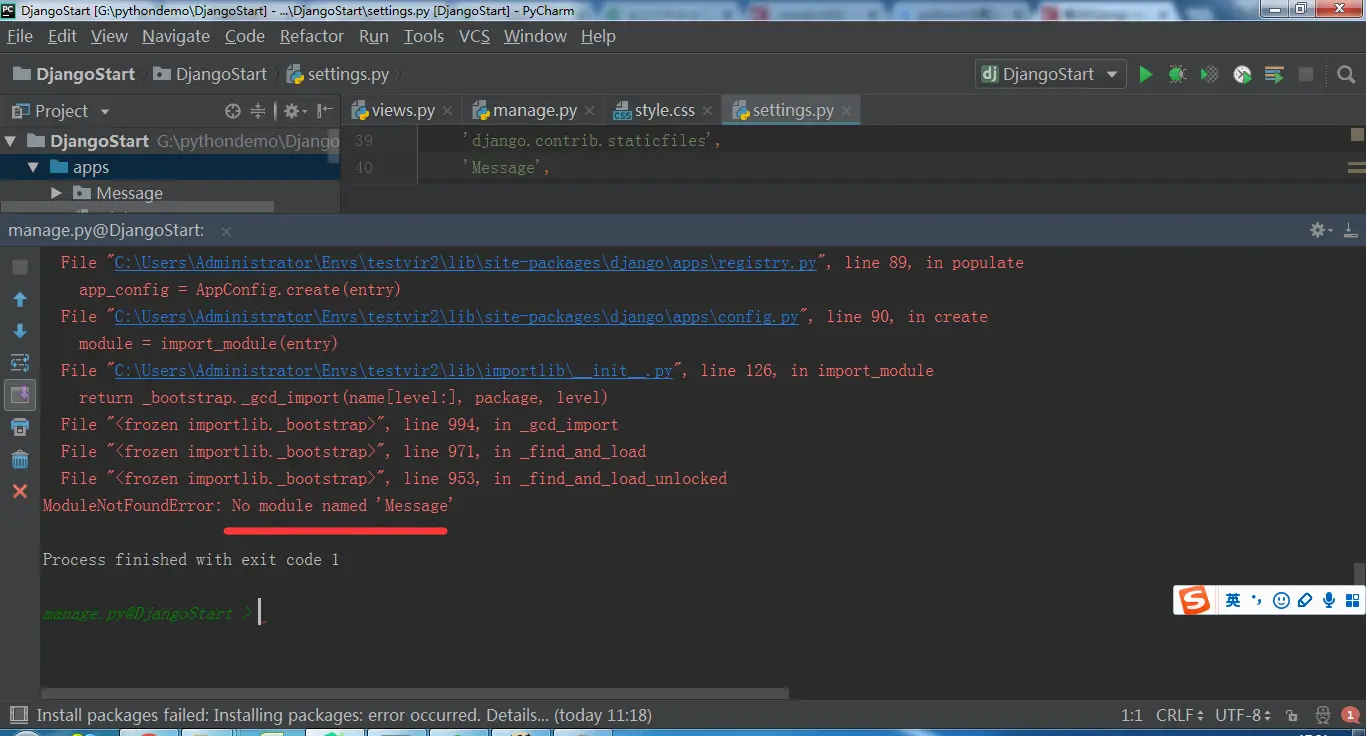Run the DjangoStart configuration with green play button
The width and height of the screenshot is (1366, 736).
[x=1146, y=74]
